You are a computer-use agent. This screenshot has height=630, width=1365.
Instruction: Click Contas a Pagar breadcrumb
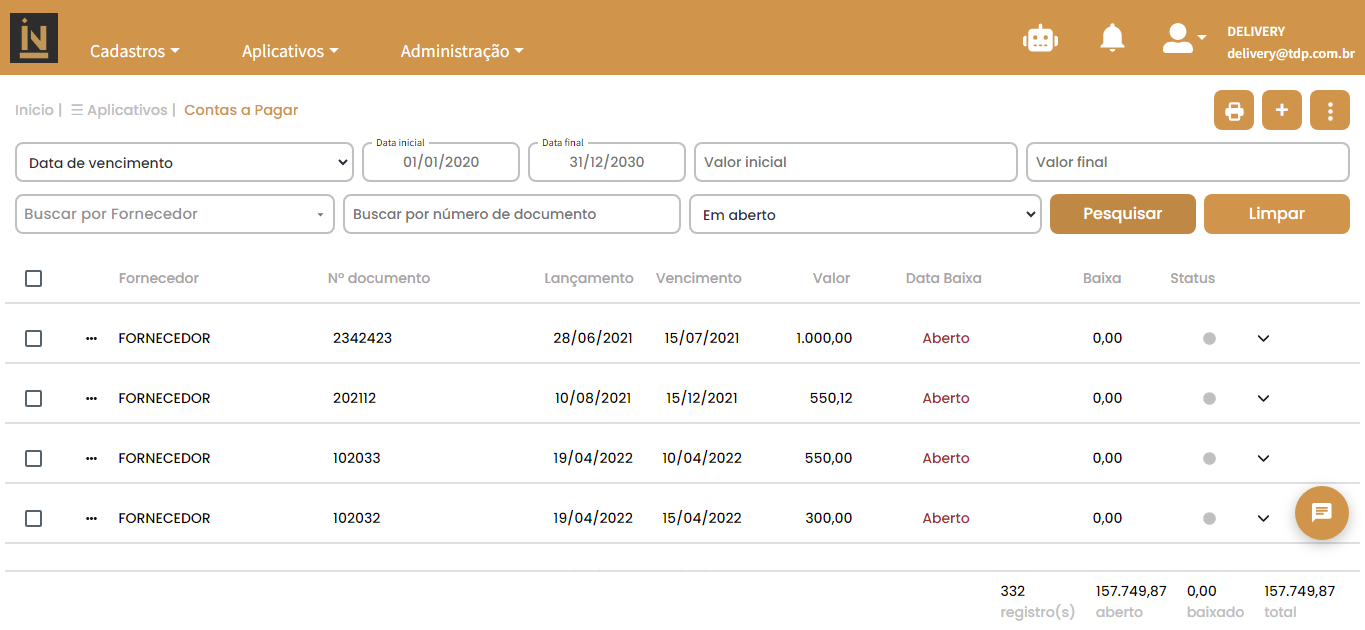[241, 110]
